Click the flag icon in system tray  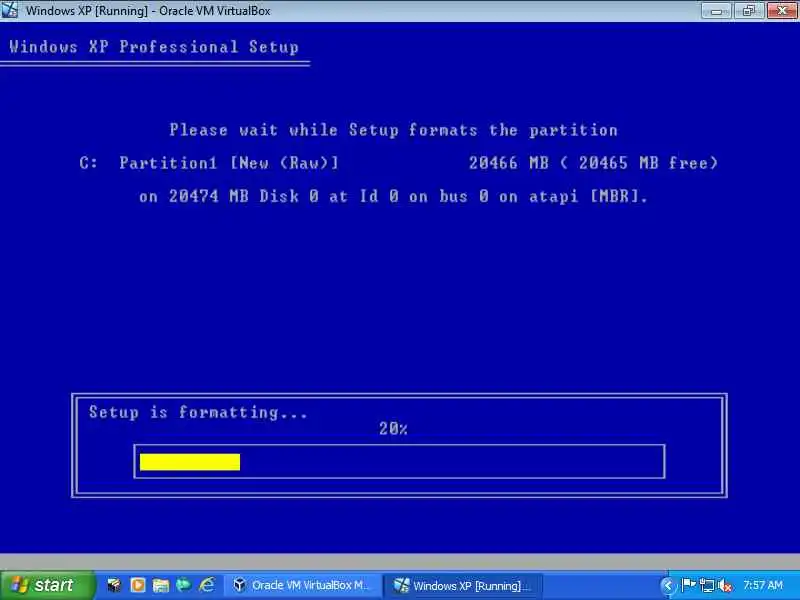688,585
